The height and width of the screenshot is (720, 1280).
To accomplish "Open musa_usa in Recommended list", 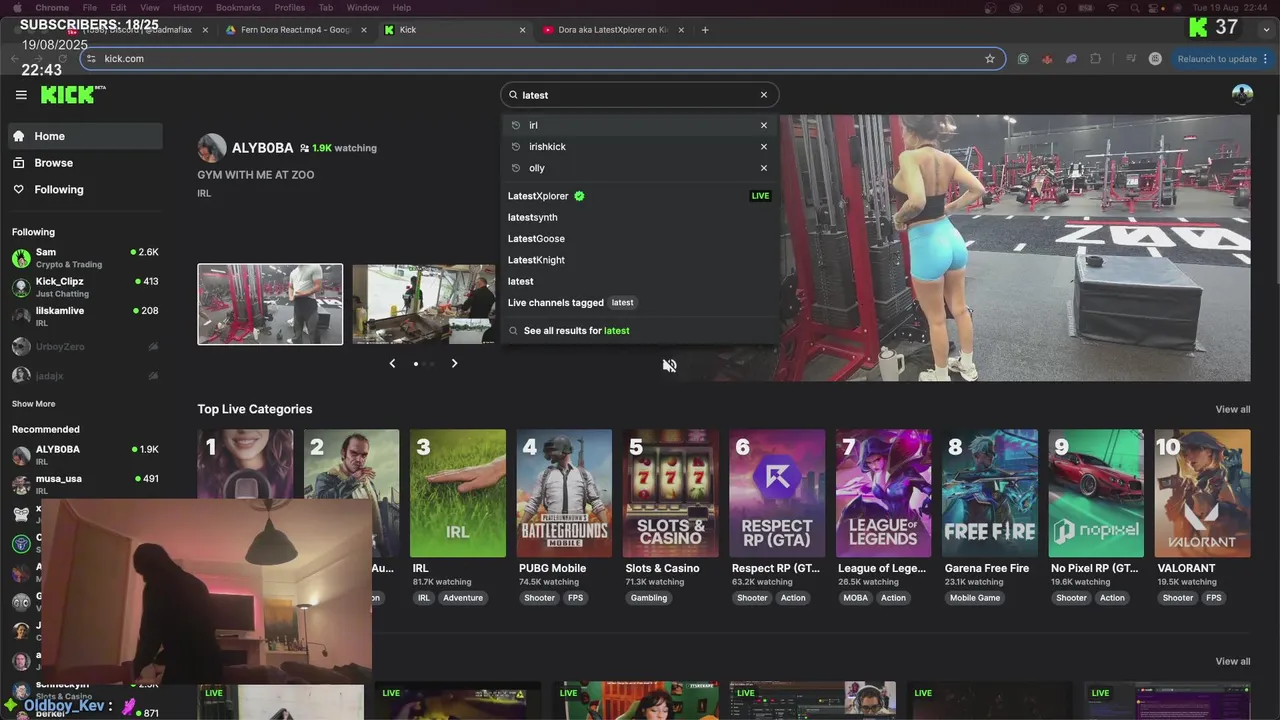I will (85, 484).
